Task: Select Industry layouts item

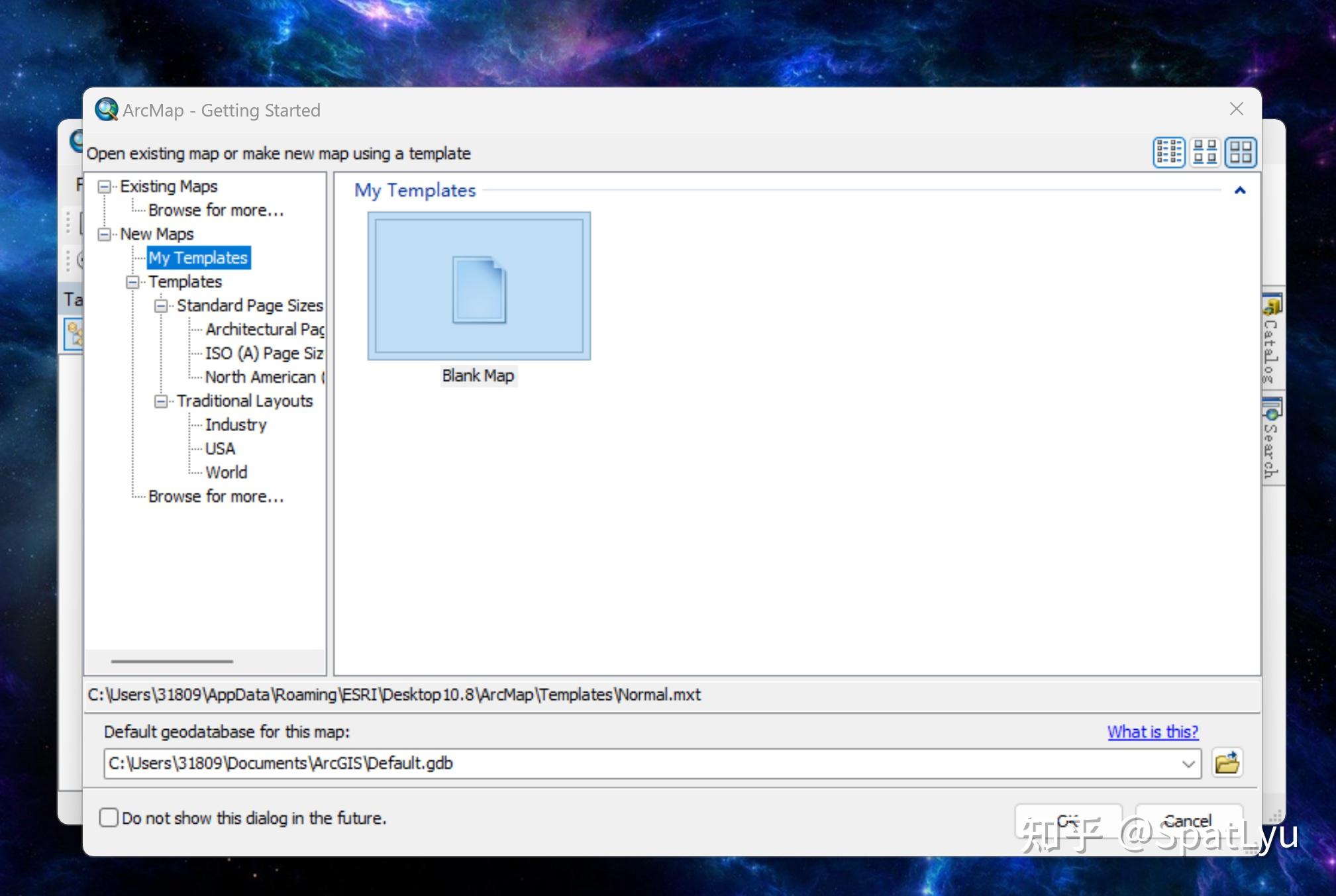Action: coord(236,424)
